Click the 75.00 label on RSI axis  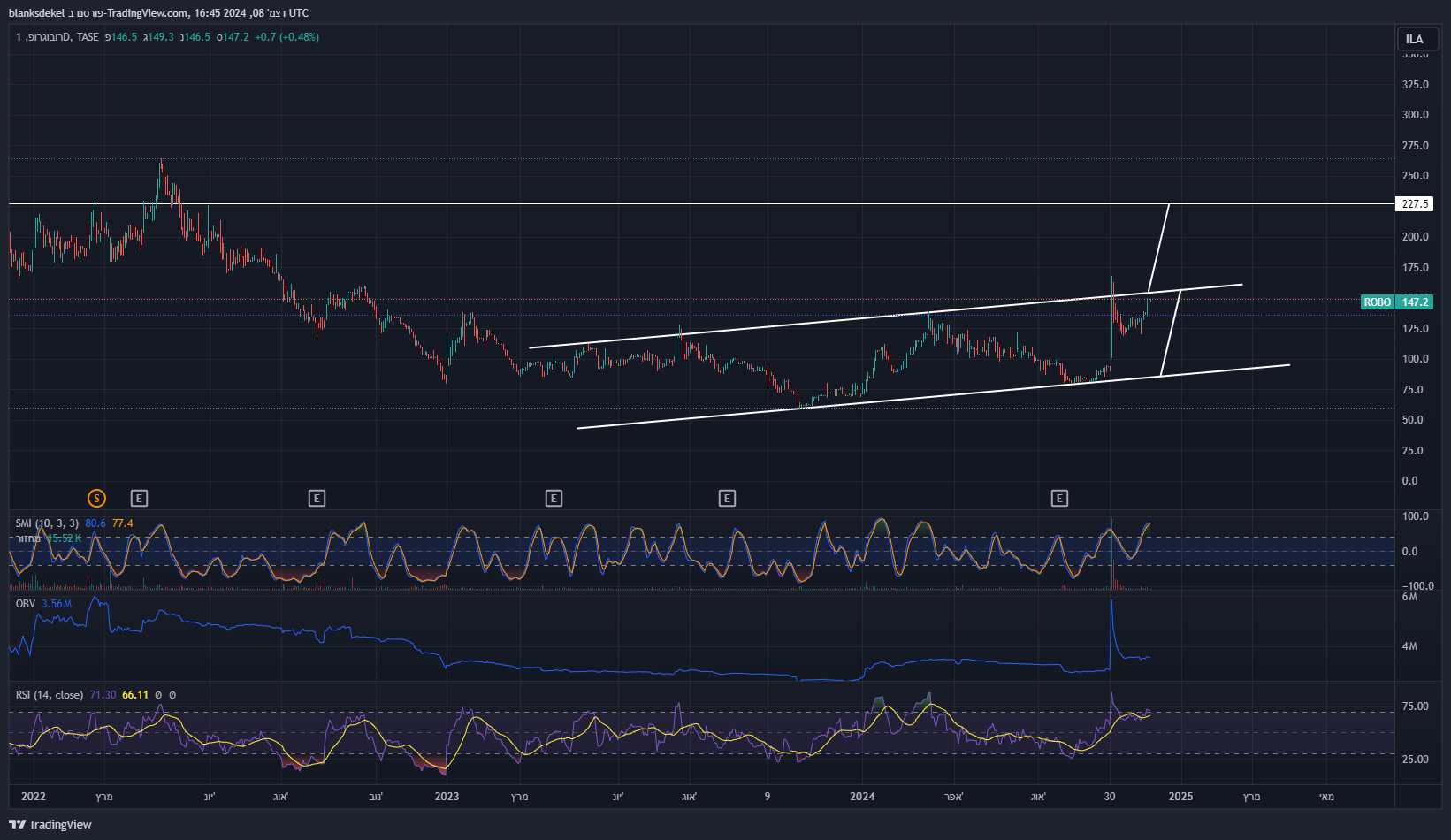point(1415,706)
